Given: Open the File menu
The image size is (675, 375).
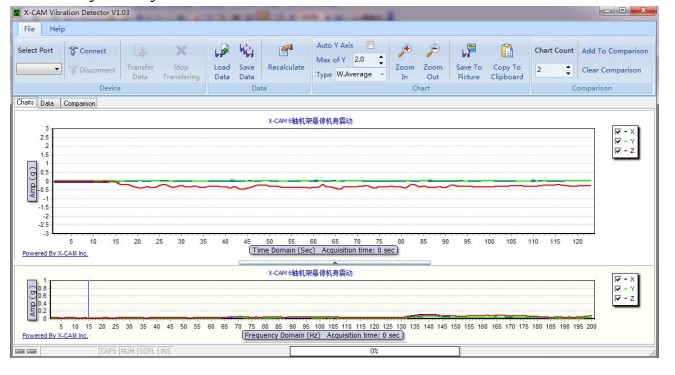Looking at the screenshot, I should click(29, 29).
